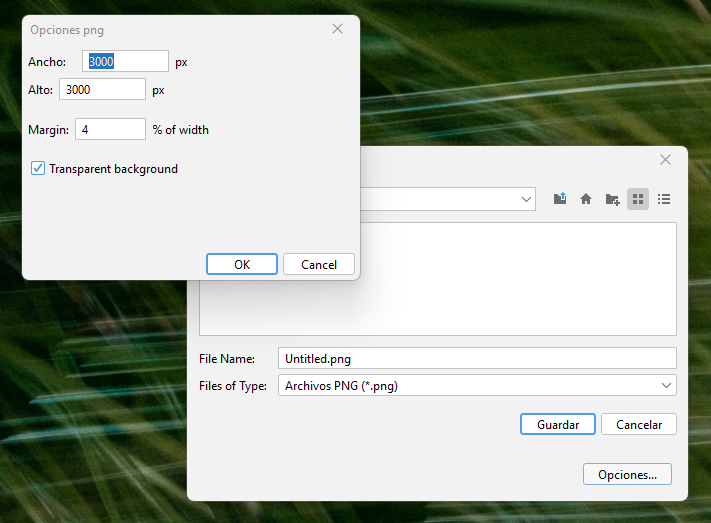711x523 pixels.
Task: Create a new folder
Action: (612, 199)
